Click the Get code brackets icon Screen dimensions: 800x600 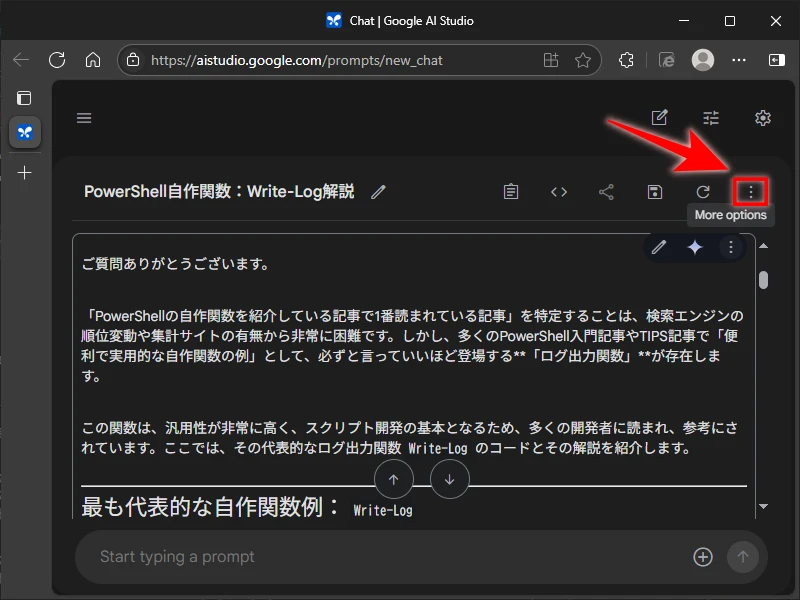[x=559, y=192]
